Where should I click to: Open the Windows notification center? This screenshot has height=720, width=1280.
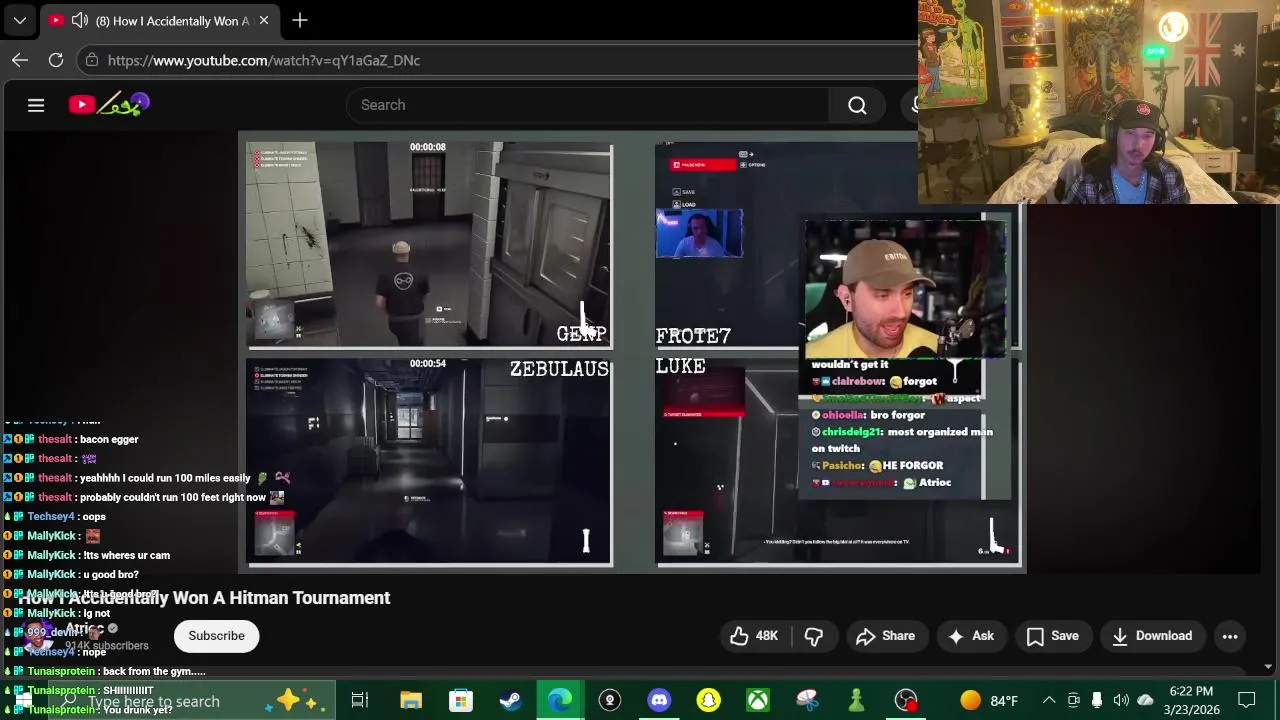tap(1247, 700)
